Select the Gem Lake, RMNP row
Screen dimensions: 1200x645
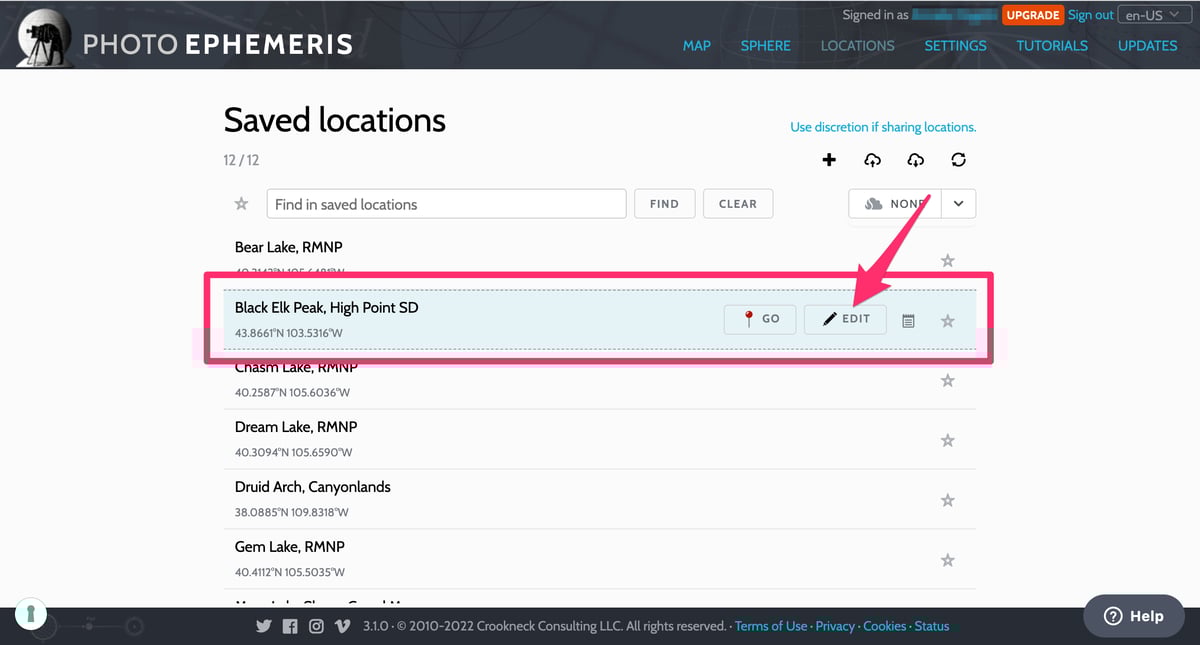click(600, 559)
